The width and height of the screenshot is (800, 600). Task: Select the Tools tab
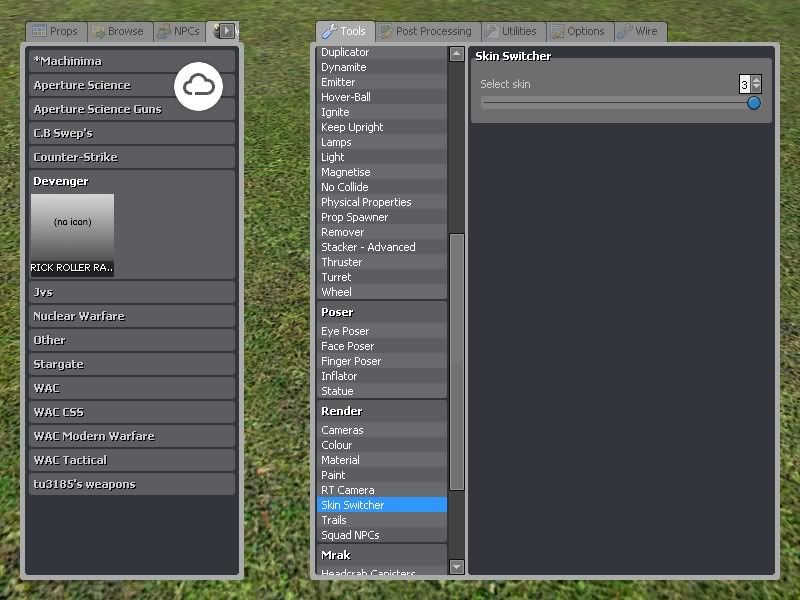pyautogui.click(x=345, y=32)
